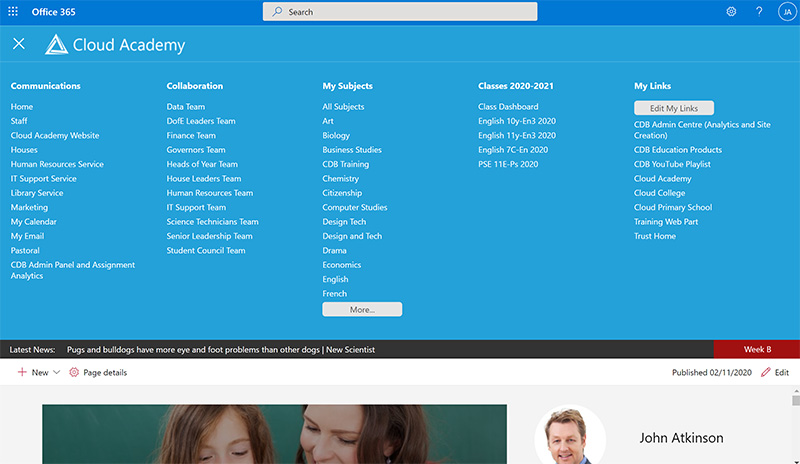Open Page details gear icon
The image size is (800, 464).
[x=74, y=372]
